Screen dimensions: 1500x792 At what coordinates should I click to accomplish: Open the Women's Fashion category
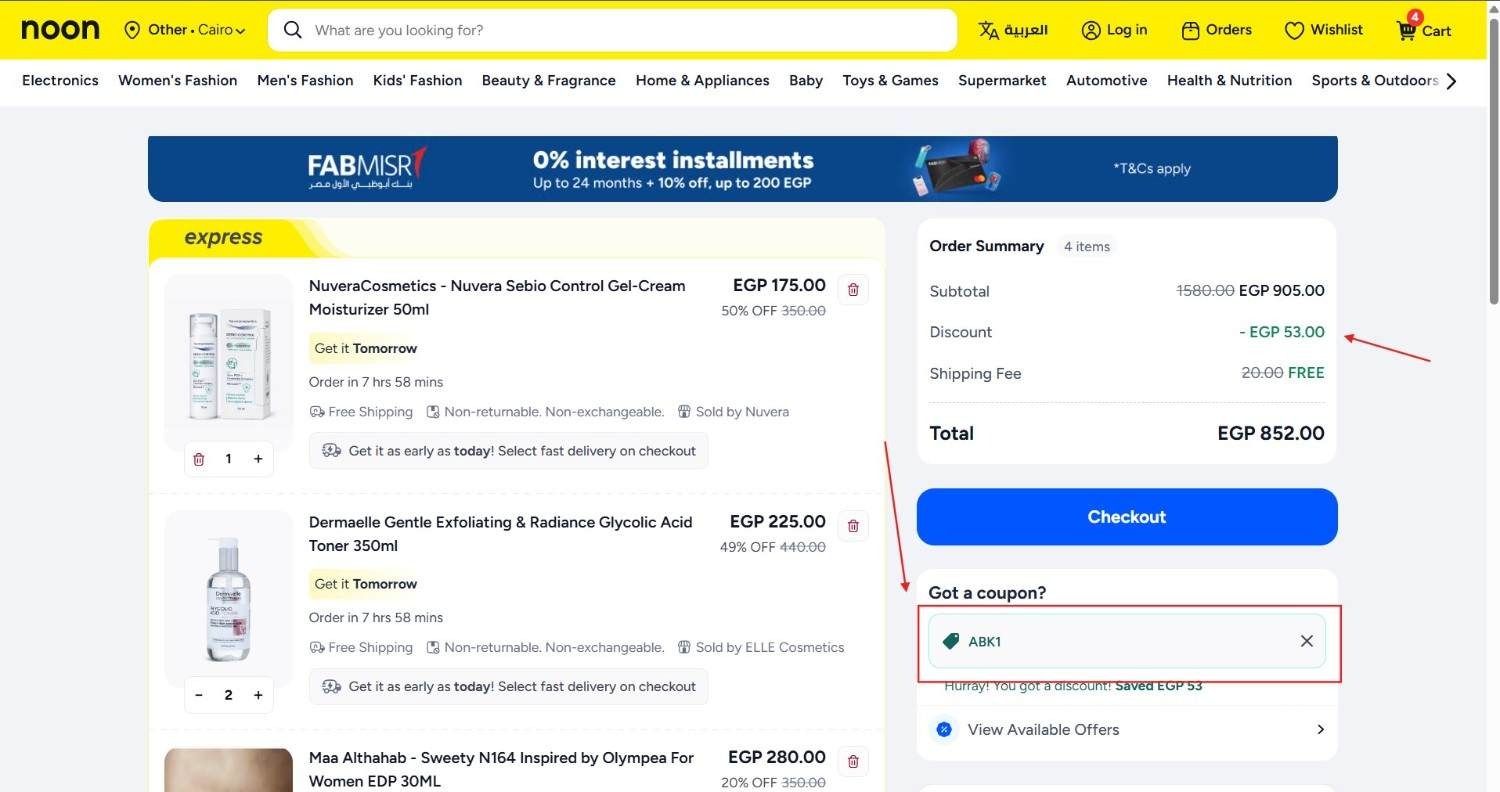coord(178,80)
